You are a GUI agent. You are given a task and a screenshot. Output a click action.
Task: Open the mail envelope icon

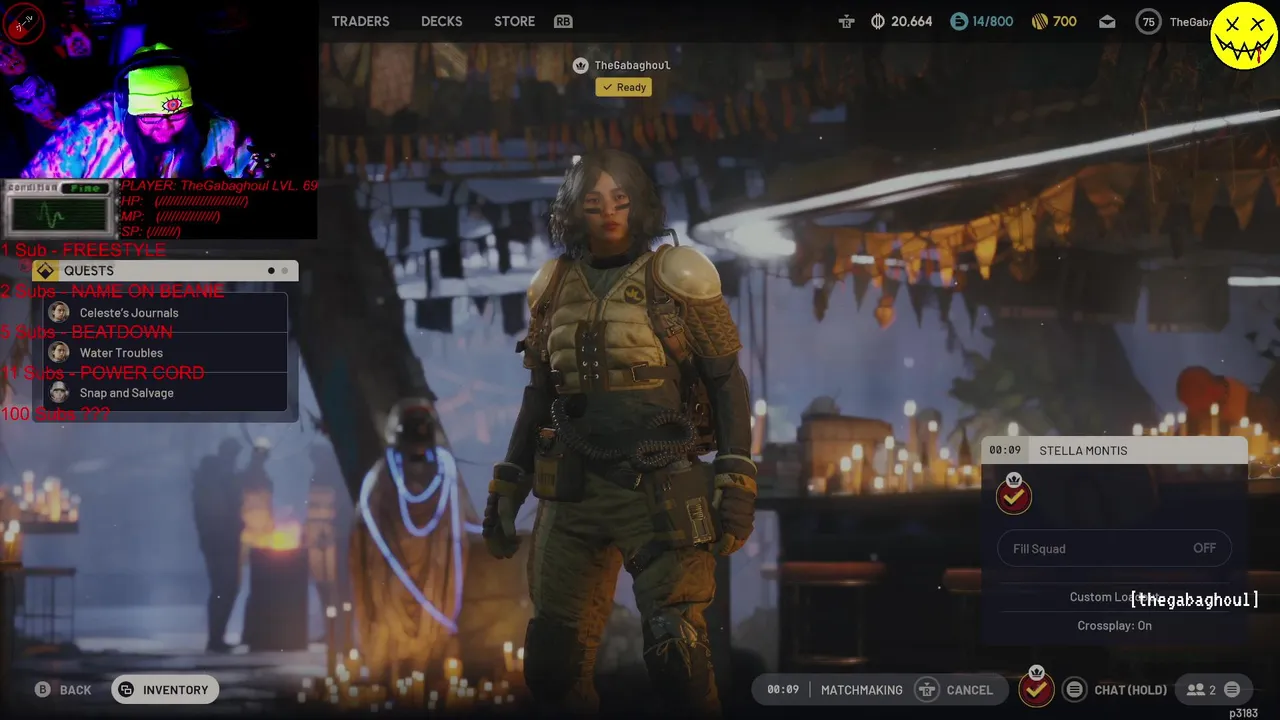(1107, 21)
